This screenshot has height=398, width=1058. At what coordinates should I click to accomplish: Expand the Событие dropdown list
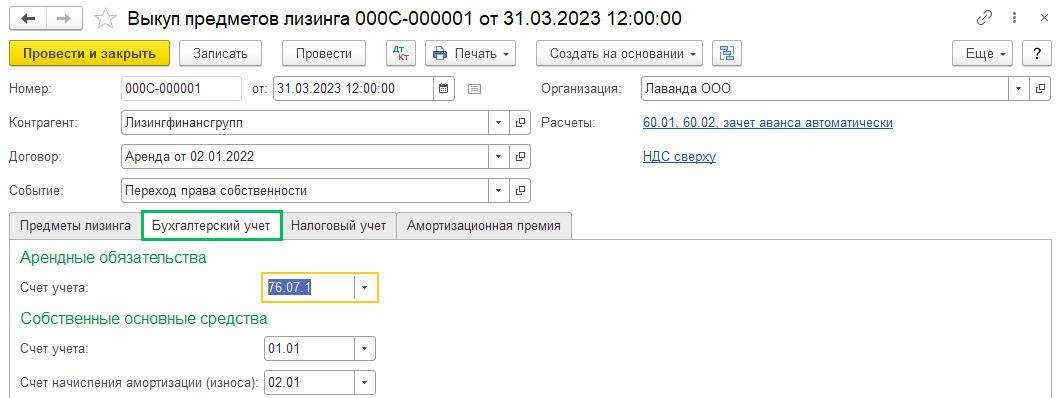click(499, 190)
